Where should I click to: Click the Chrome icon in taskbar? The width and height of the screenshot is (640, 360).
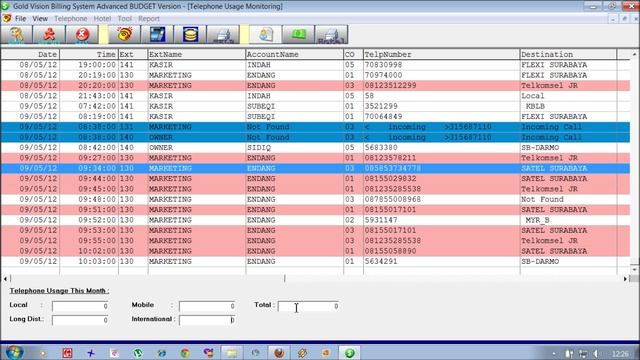pos(185,353)
